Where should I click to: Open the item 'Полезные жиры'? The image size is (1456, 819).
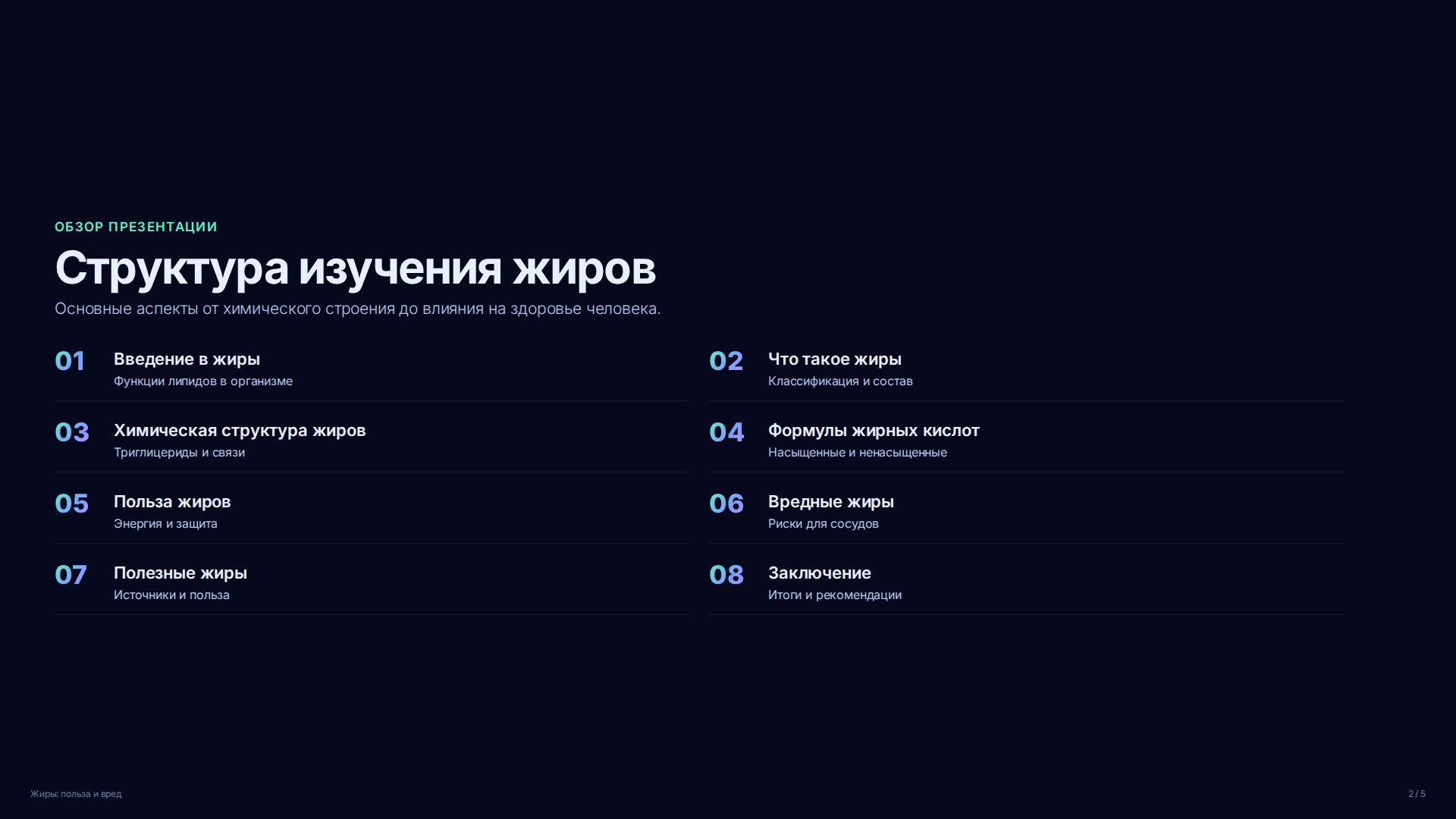pos(180,573)
